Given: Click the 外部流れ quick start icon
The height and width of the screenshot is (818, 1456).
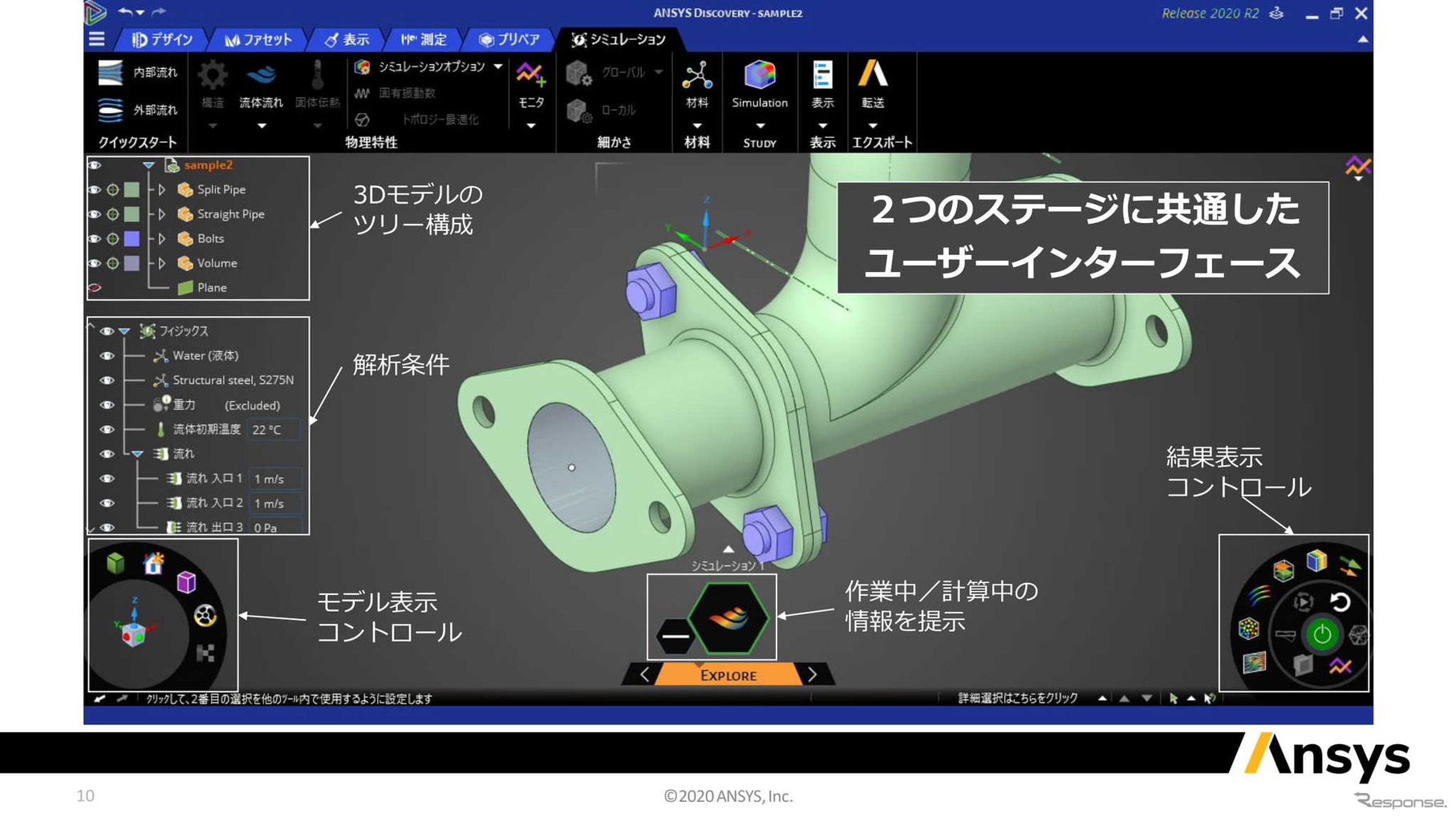Looking at the screenshot, I should [110, 110].
